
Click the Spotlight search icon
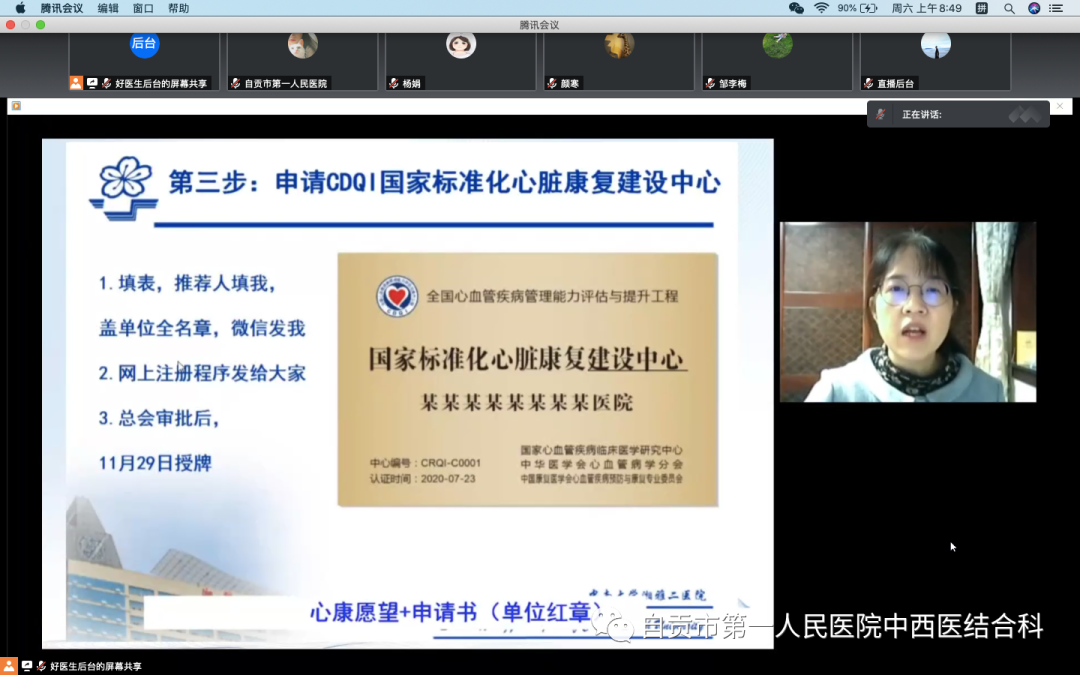pyautogui.click(x=1009, y=8)
